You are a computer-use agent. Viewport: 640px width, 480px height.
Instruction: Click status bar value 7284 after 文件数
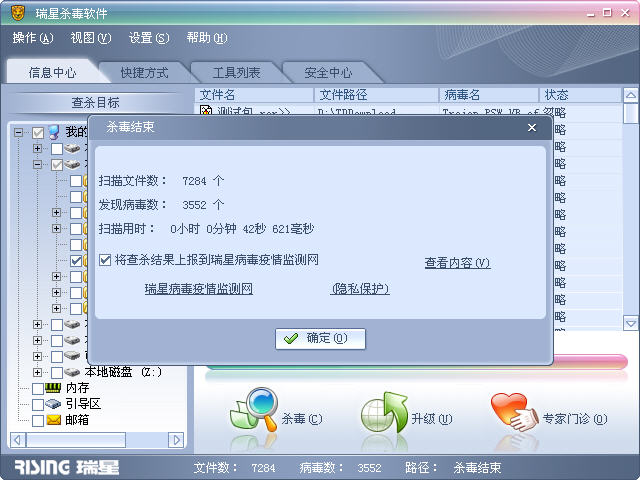(x=263, y=468)
